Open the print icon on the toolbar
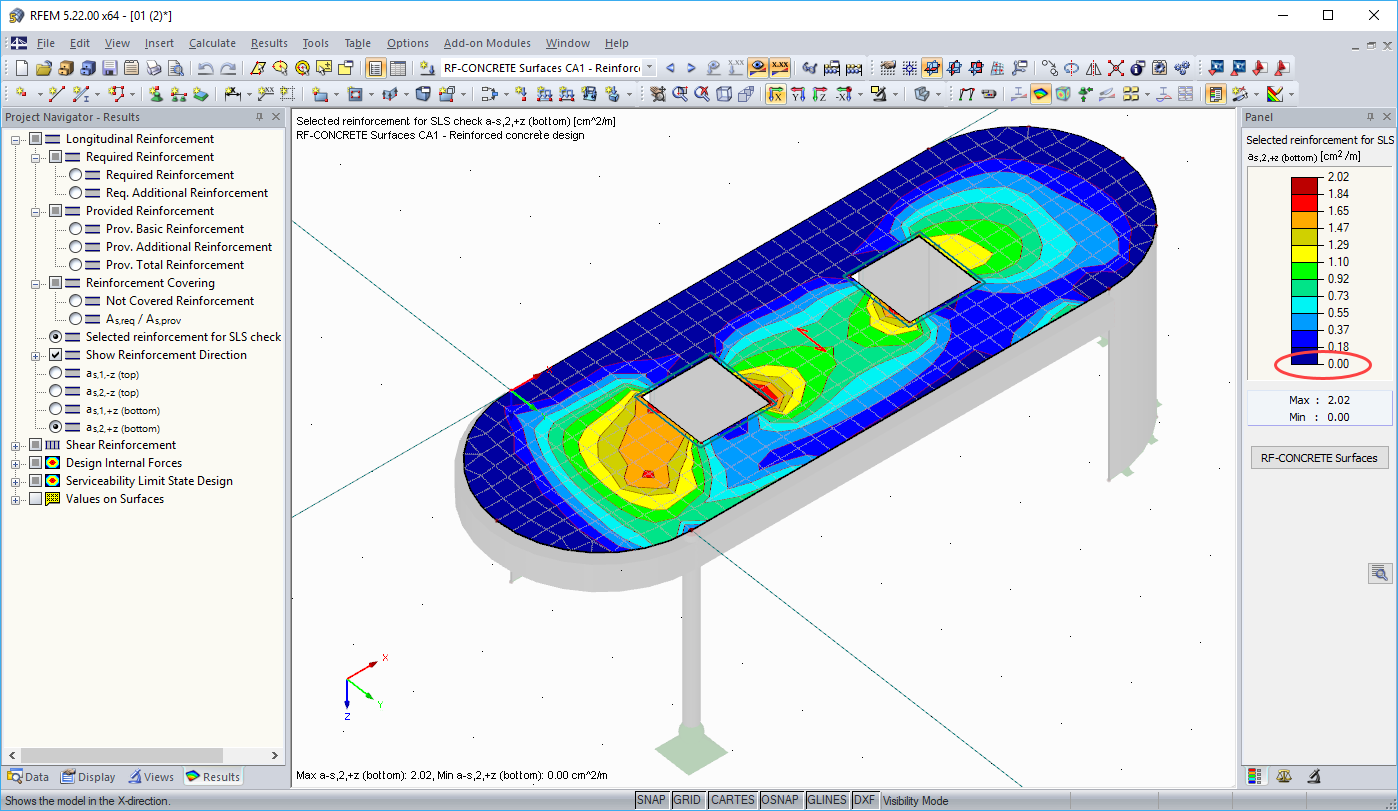 (152, 68)
